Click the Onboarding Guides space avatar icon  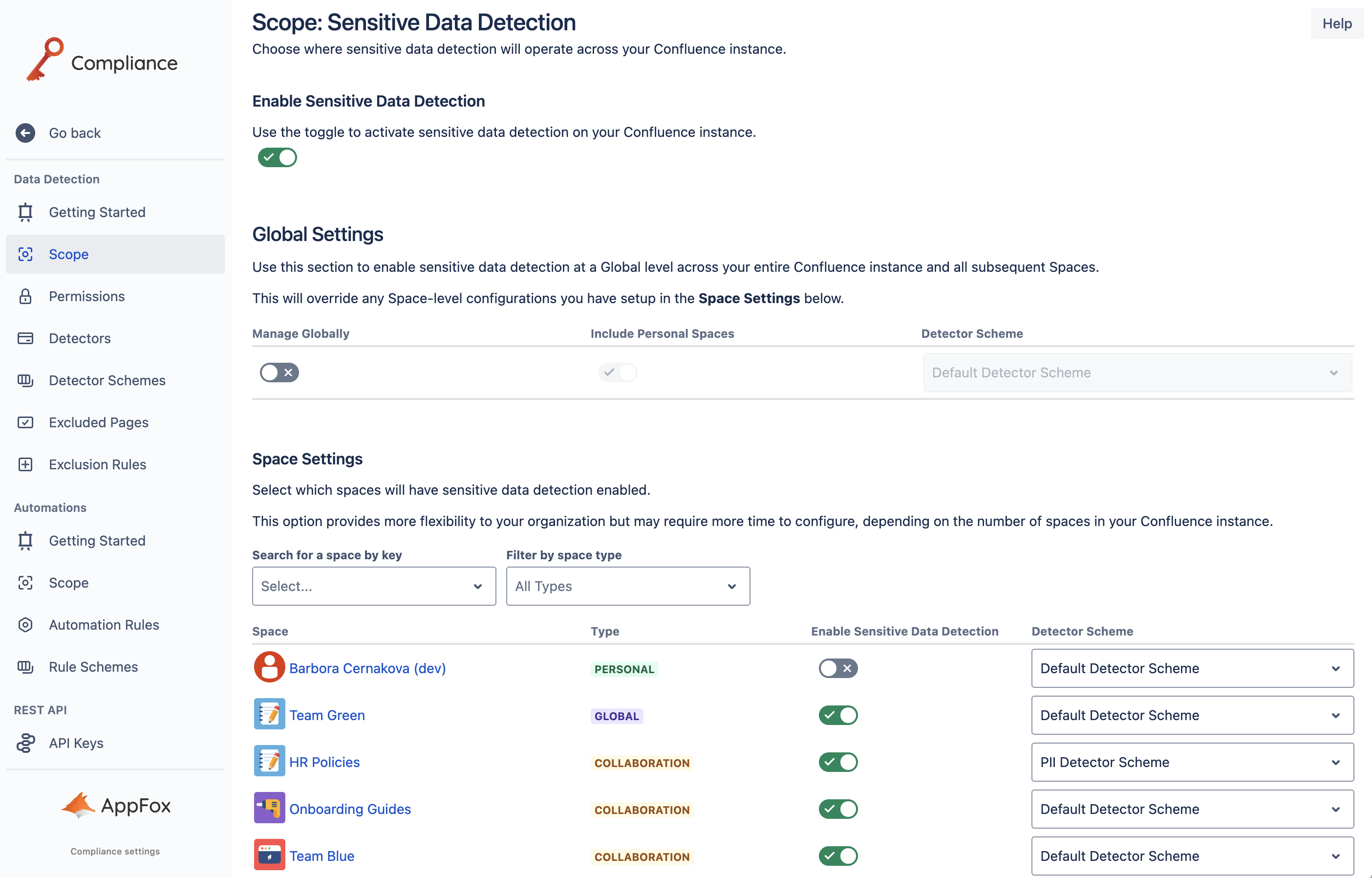pos(269,809)
